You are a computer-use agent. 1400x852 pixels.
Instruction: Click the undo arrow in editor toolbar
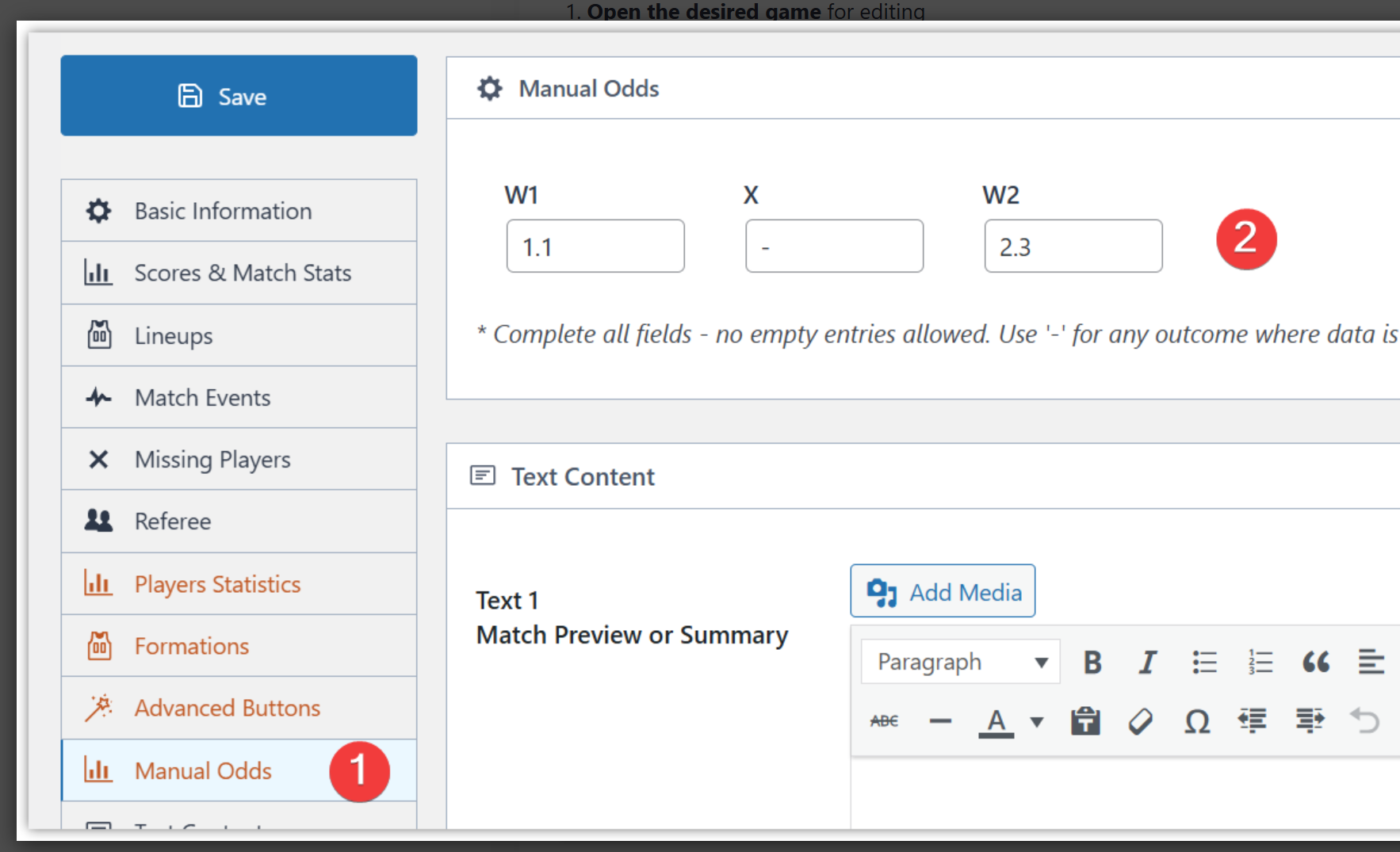(1364, 721)
